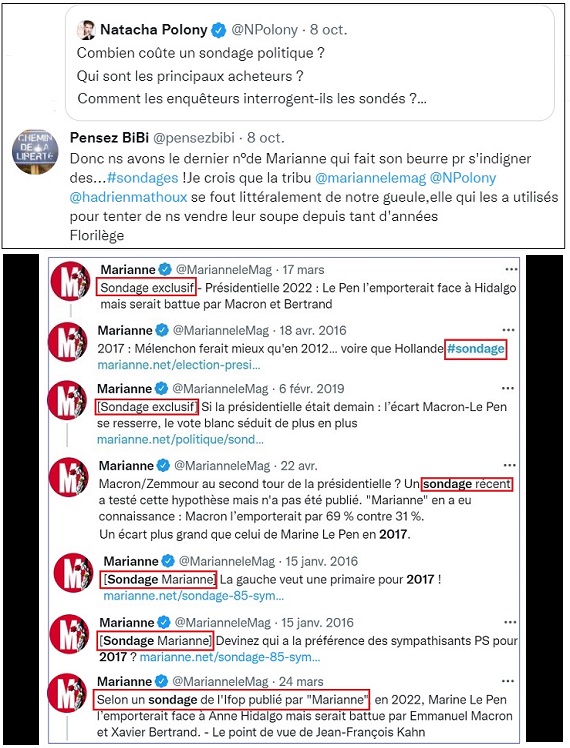
Task: Click the verified badge on the 24 mars Marianne tweet
Action: pos(162,681)
